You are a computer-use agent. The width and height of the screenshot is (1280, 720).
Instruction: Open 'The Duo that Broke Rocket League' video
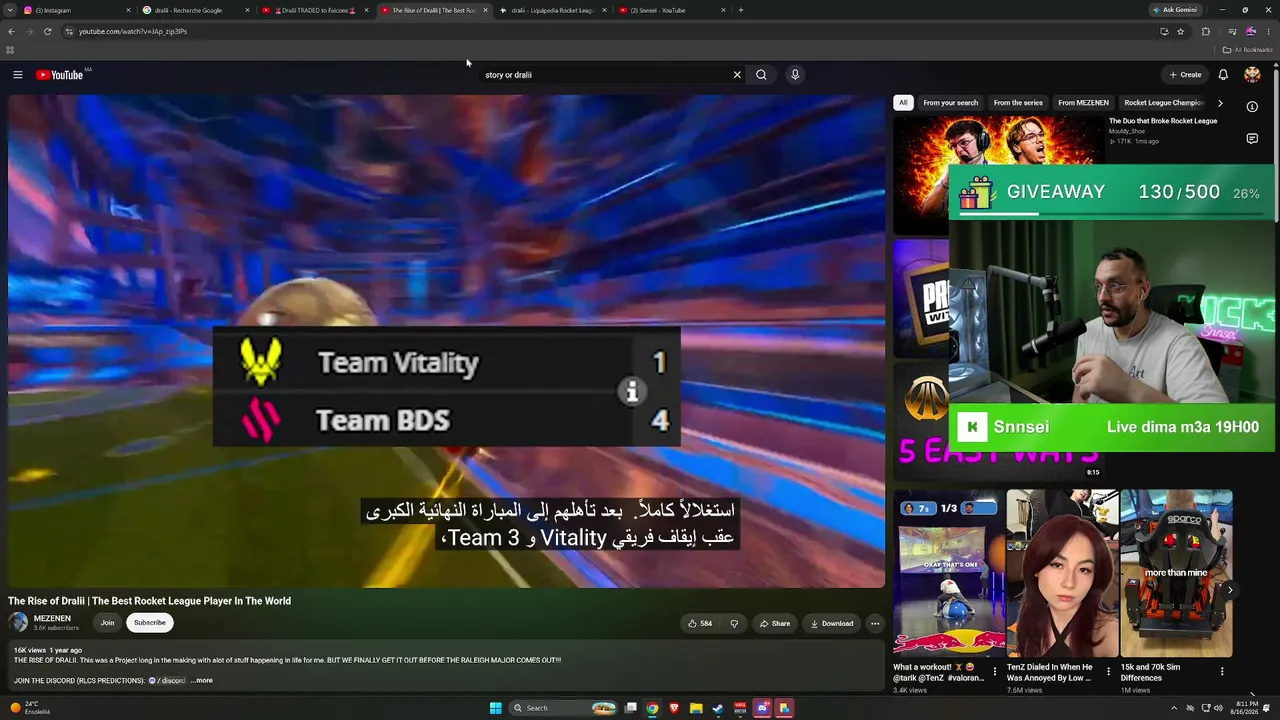1162,121
